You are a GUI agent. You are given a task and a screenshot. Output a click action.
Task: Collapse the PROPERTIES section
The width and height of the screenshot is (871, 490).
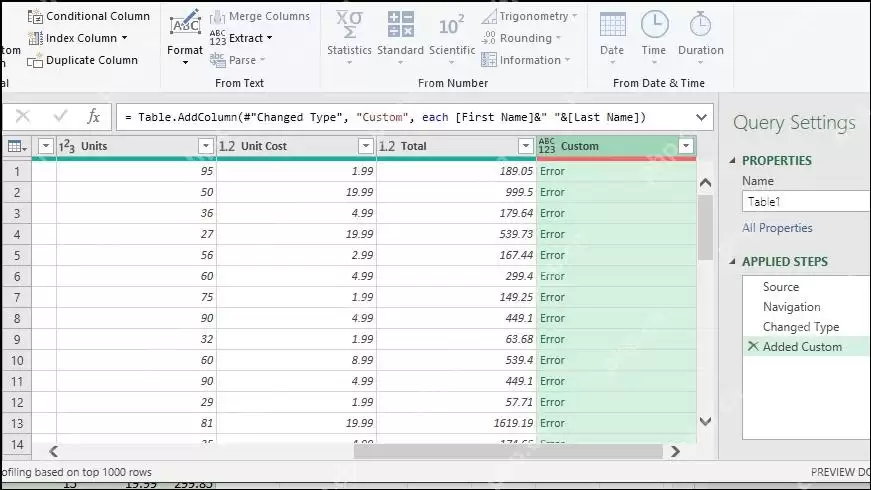(x=732, y=161)
